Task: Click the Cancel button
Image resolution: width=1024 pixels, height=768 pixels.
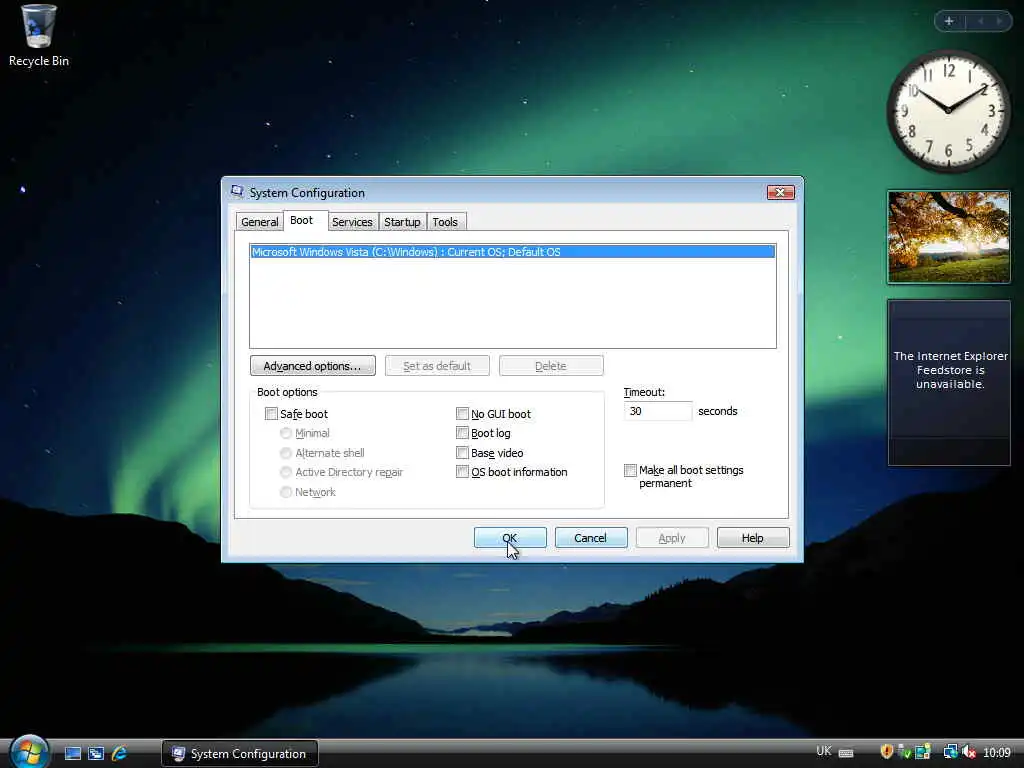Action: pos(591,537)
